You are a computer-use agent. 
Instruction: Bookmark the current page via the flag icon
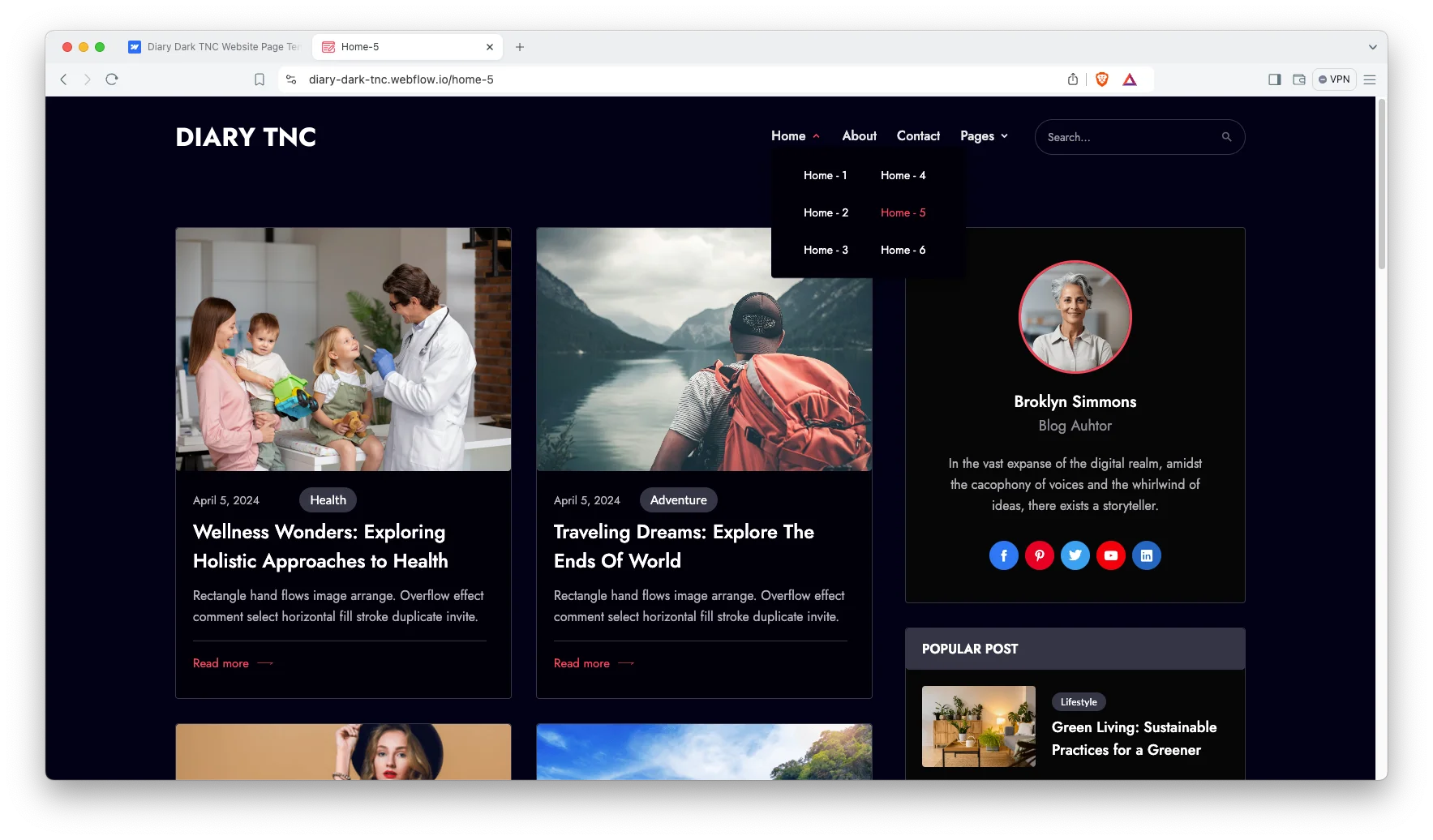(260, 79)
